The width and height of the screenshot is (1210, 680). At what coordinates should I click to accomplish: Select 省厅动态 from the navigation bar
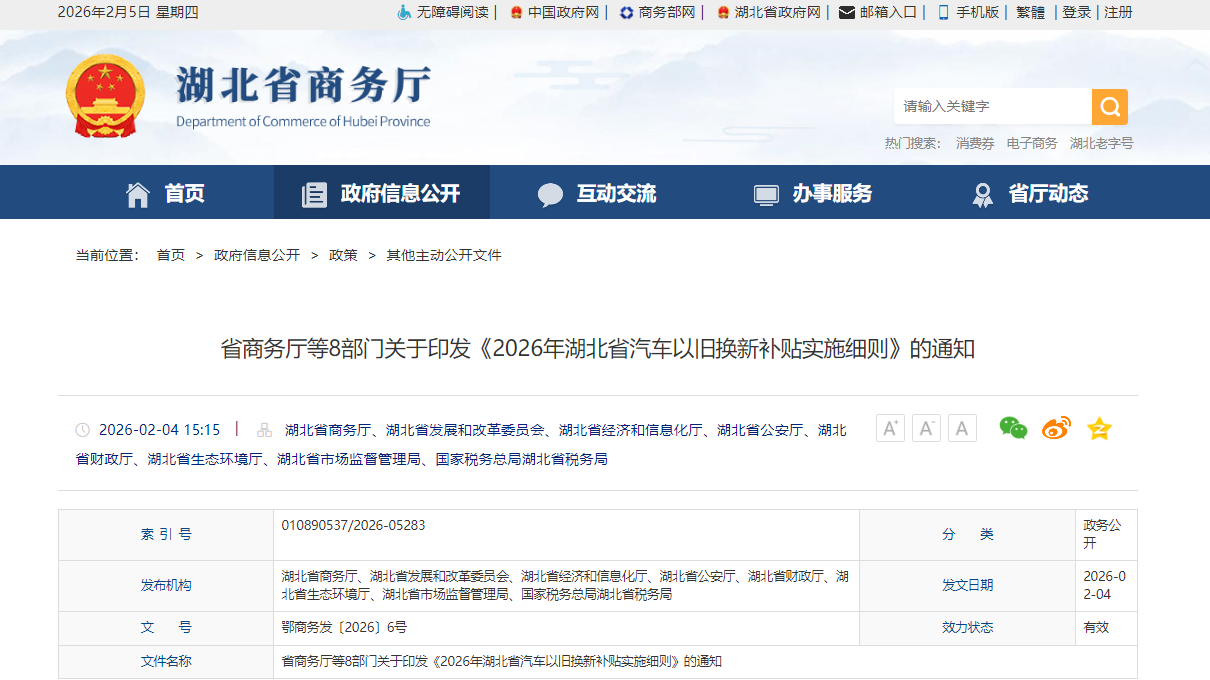tap(1030, 193)
